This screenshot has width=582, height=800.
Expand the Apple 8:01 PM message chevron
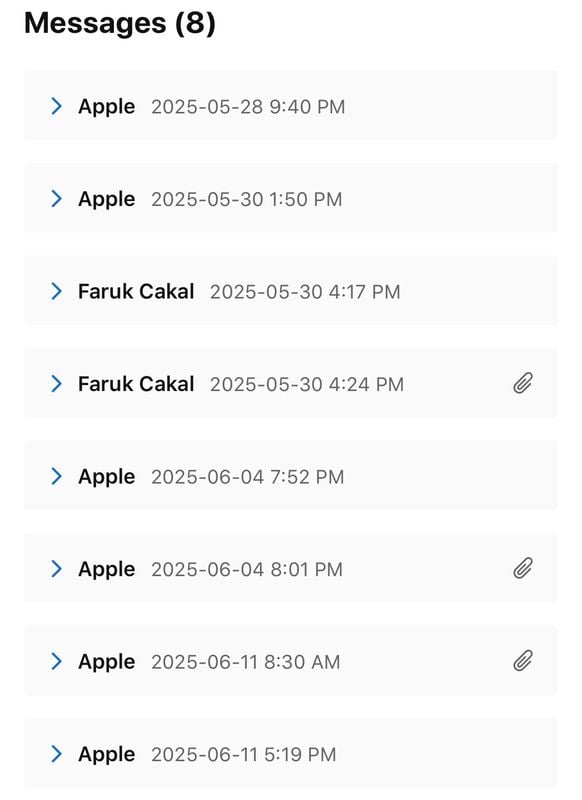57,568
